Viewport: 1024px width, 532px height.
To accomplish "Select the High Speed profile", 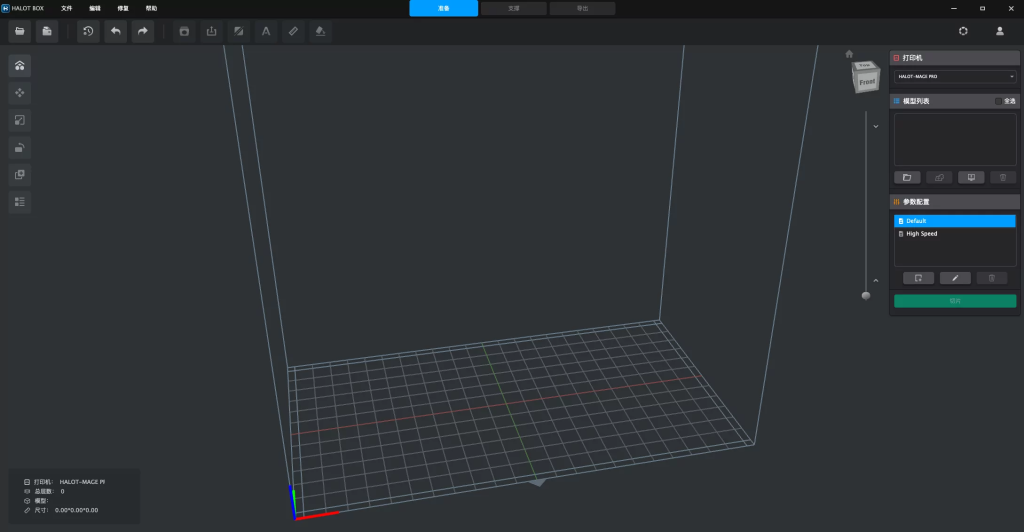I will 921,234.
